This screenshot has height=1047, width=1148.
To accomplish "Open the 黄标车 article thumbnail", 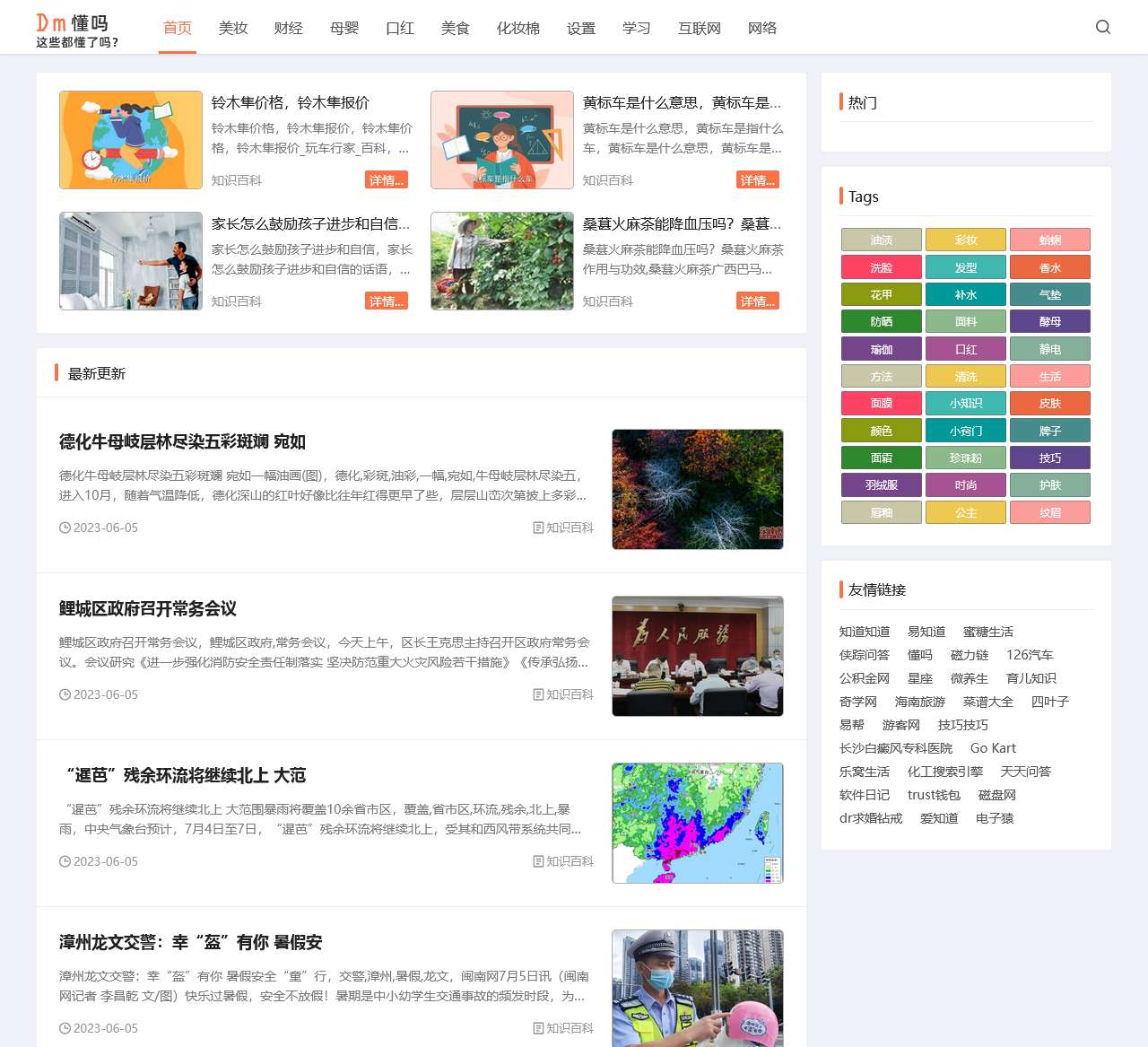I will coord(501,139).
